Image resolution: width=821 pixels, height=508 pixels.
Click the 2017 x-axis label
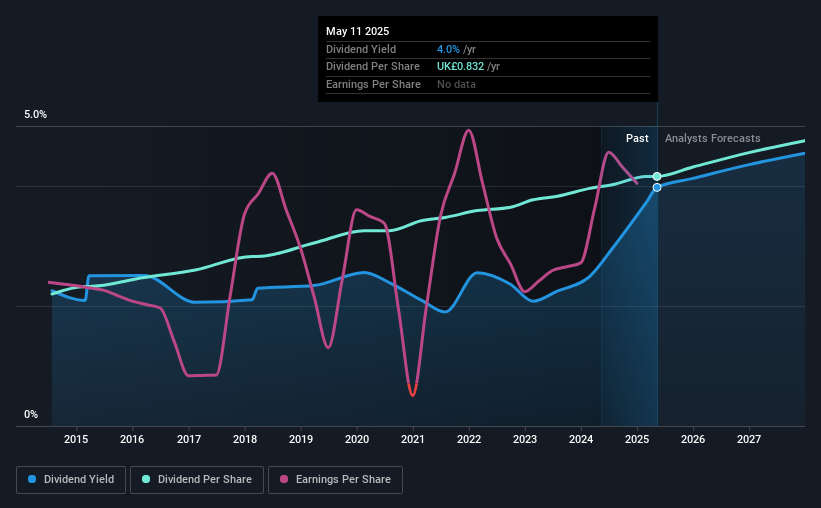(x=188, y=439)
